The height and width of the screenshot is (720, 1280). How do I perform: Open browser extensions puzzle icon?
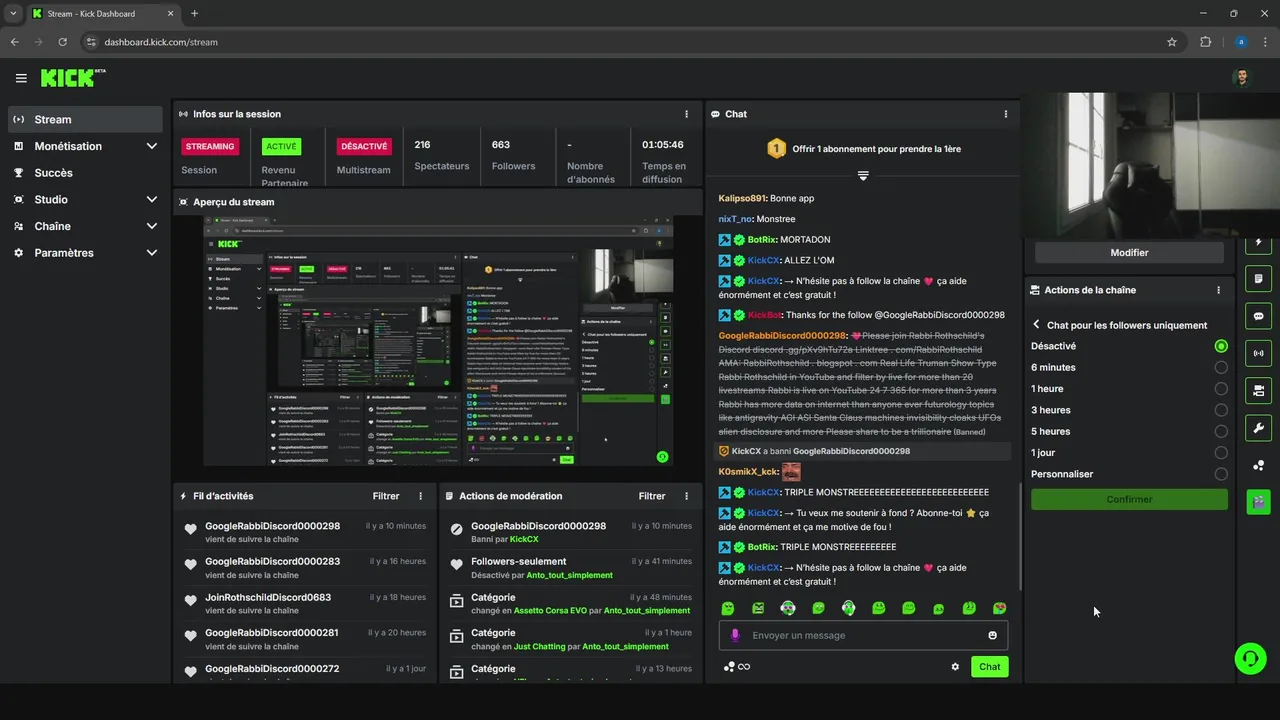pos(1205,42)
